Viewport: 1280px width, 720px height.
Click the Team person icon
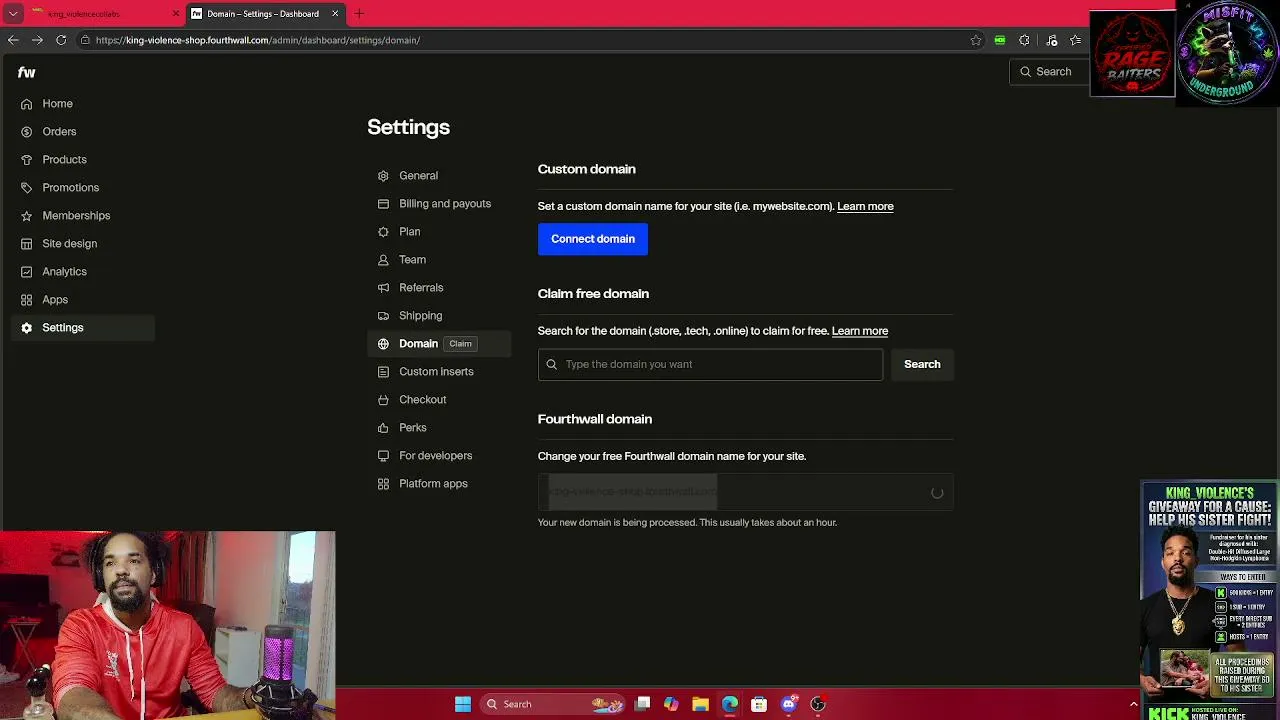[383, 260]
